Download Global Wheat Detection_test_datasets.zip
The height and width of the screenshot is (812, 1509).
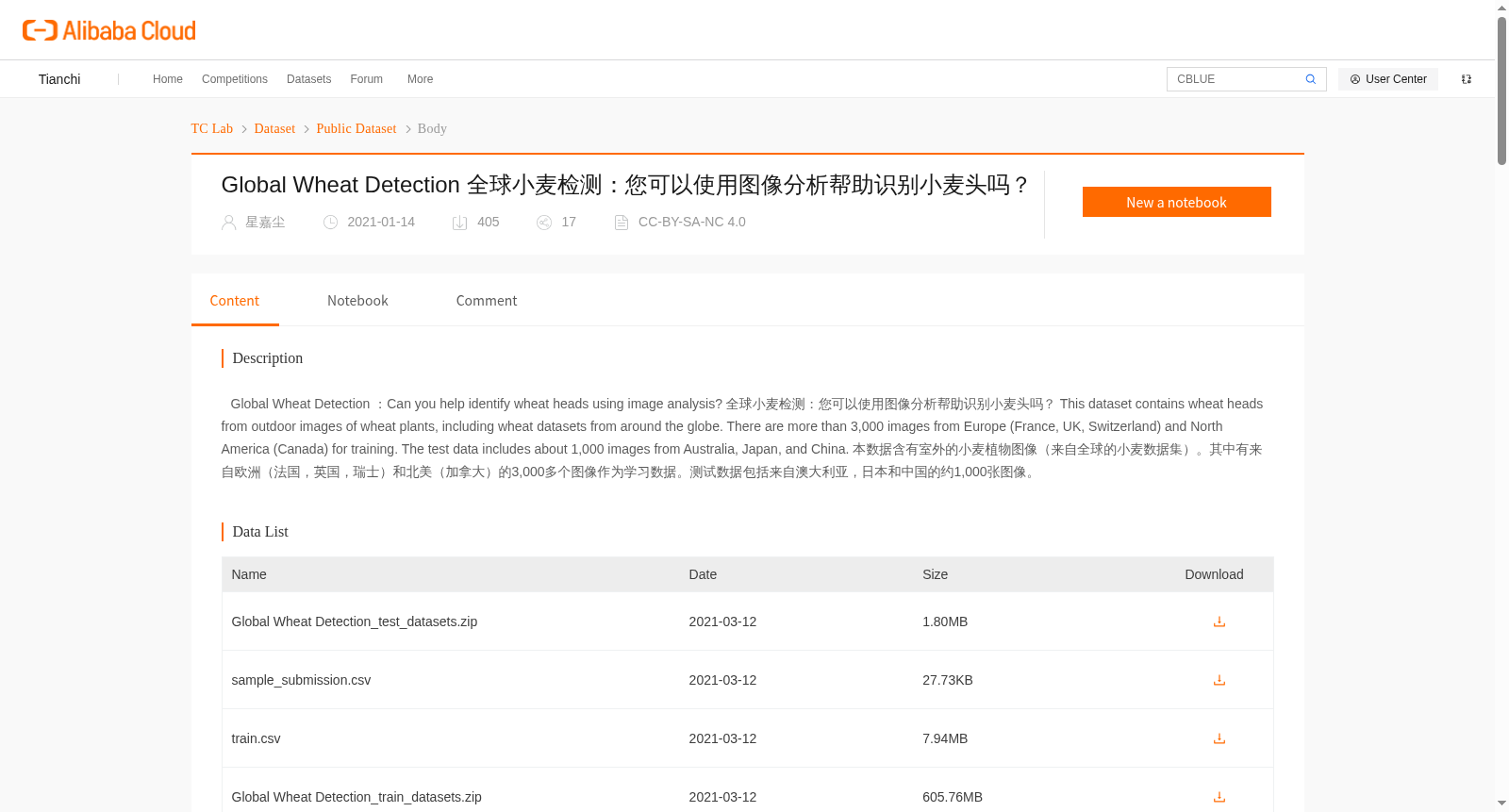point(1219,621)
